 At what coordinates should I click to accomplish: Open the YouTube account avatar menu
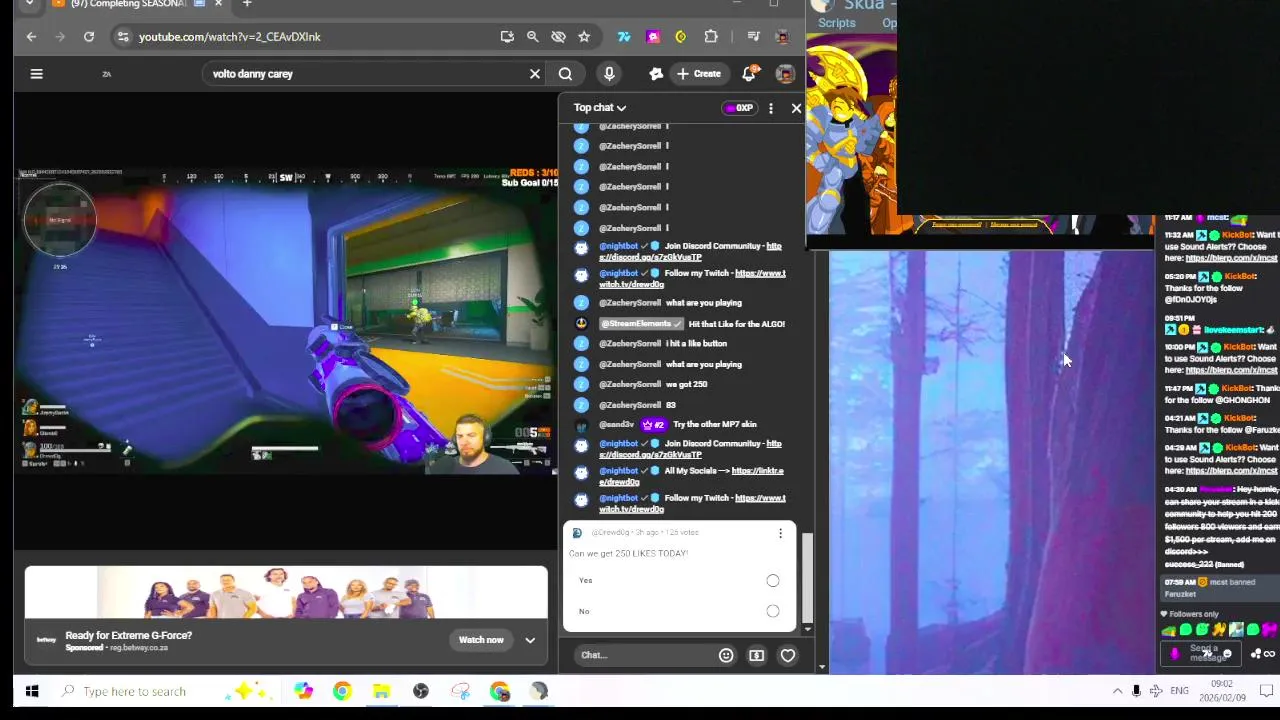785,74
